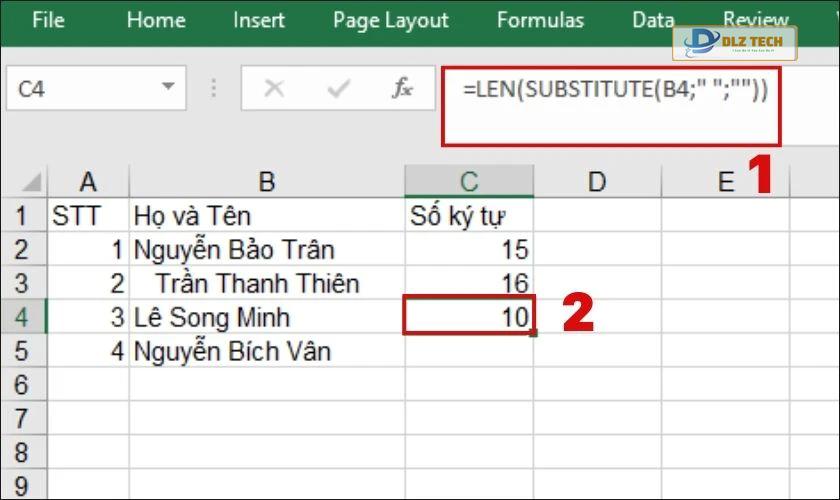Screen dimensions: 840x500
Task: Open the Formulas ribbon tab
Action: 540,20
